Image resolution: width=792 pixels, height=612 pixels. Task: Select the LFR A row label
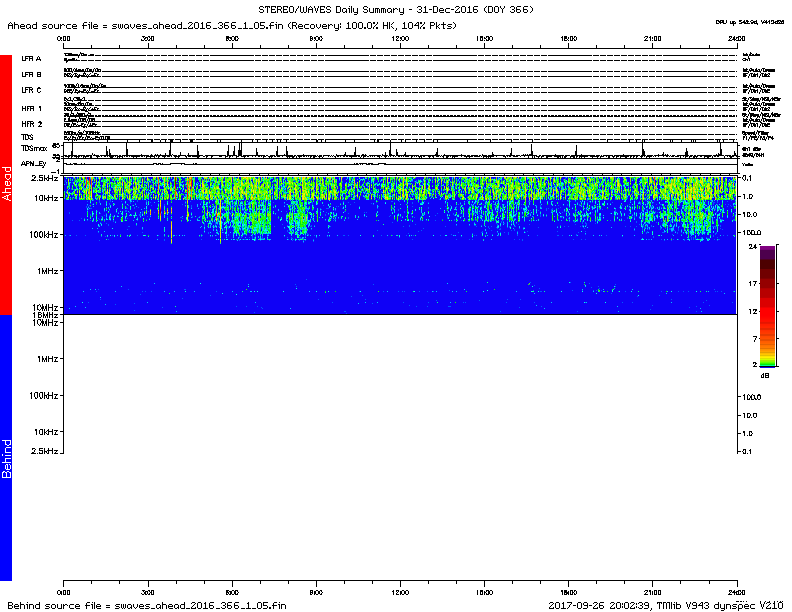point(31,59)
